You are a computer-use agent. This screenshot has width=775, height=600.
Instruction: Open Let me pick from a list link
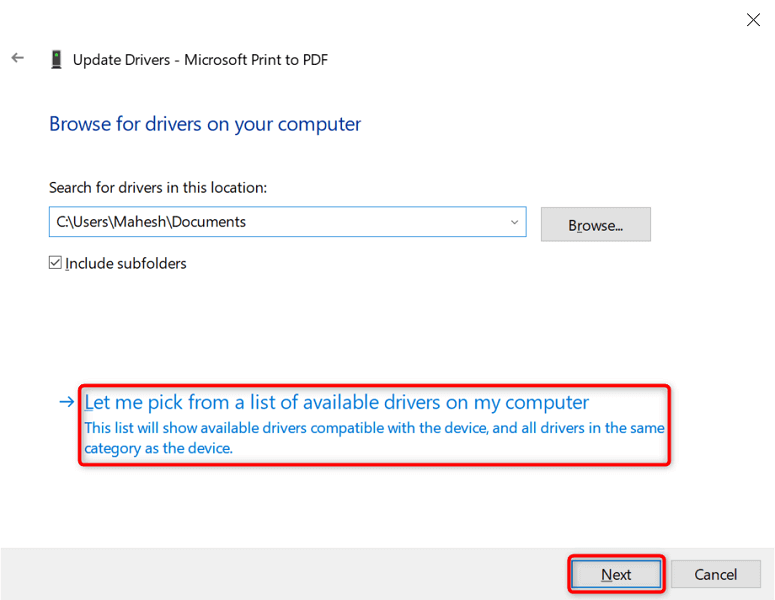coord(337,402)
